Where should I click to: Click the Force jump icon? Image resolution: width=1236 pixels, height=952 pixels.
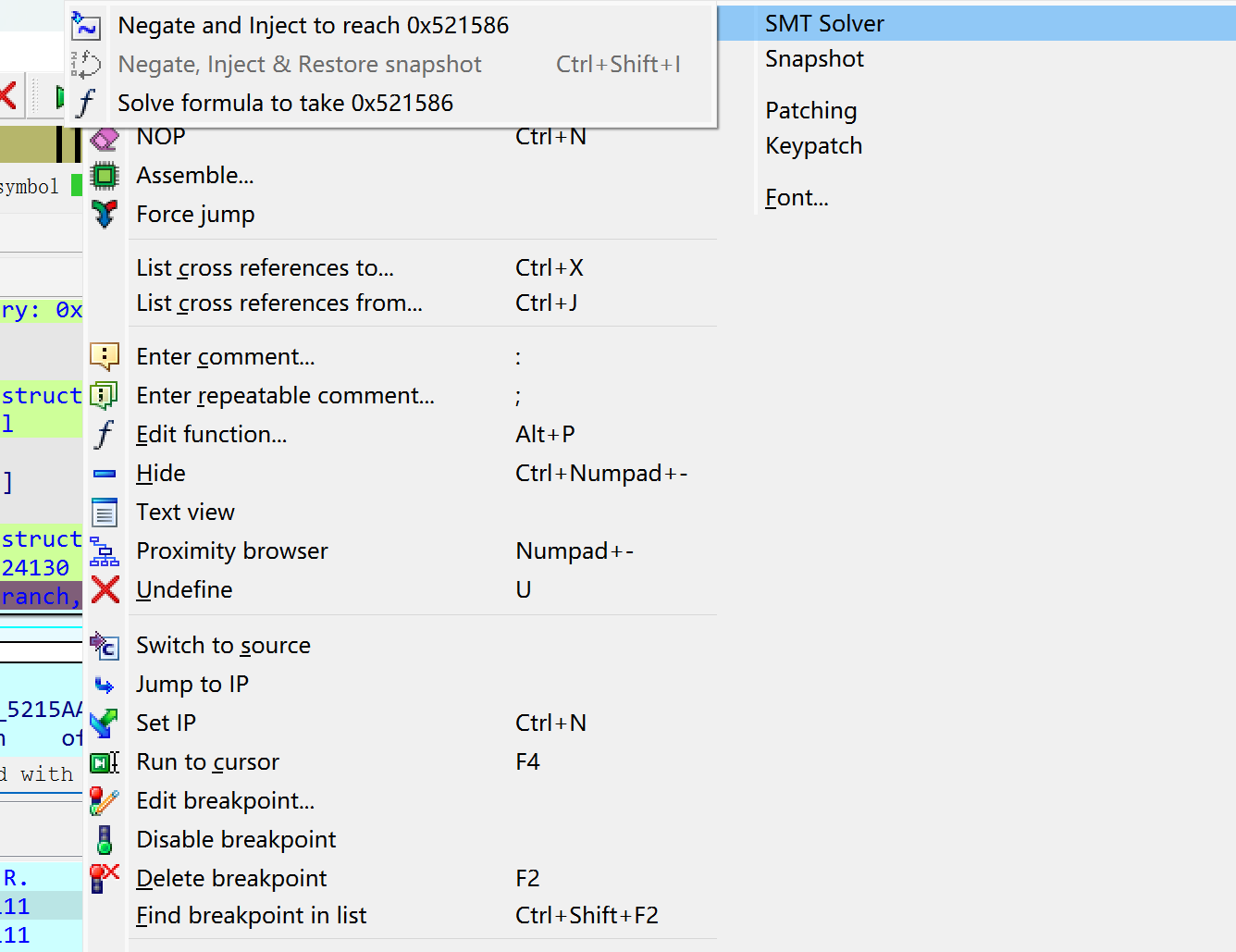pyautogui.click(x=105, y=214)
